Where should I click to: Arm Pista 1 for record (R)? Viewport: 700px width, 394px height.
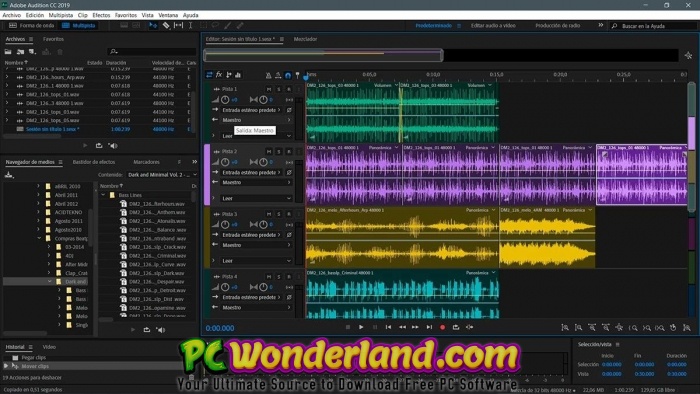[289, 89]
